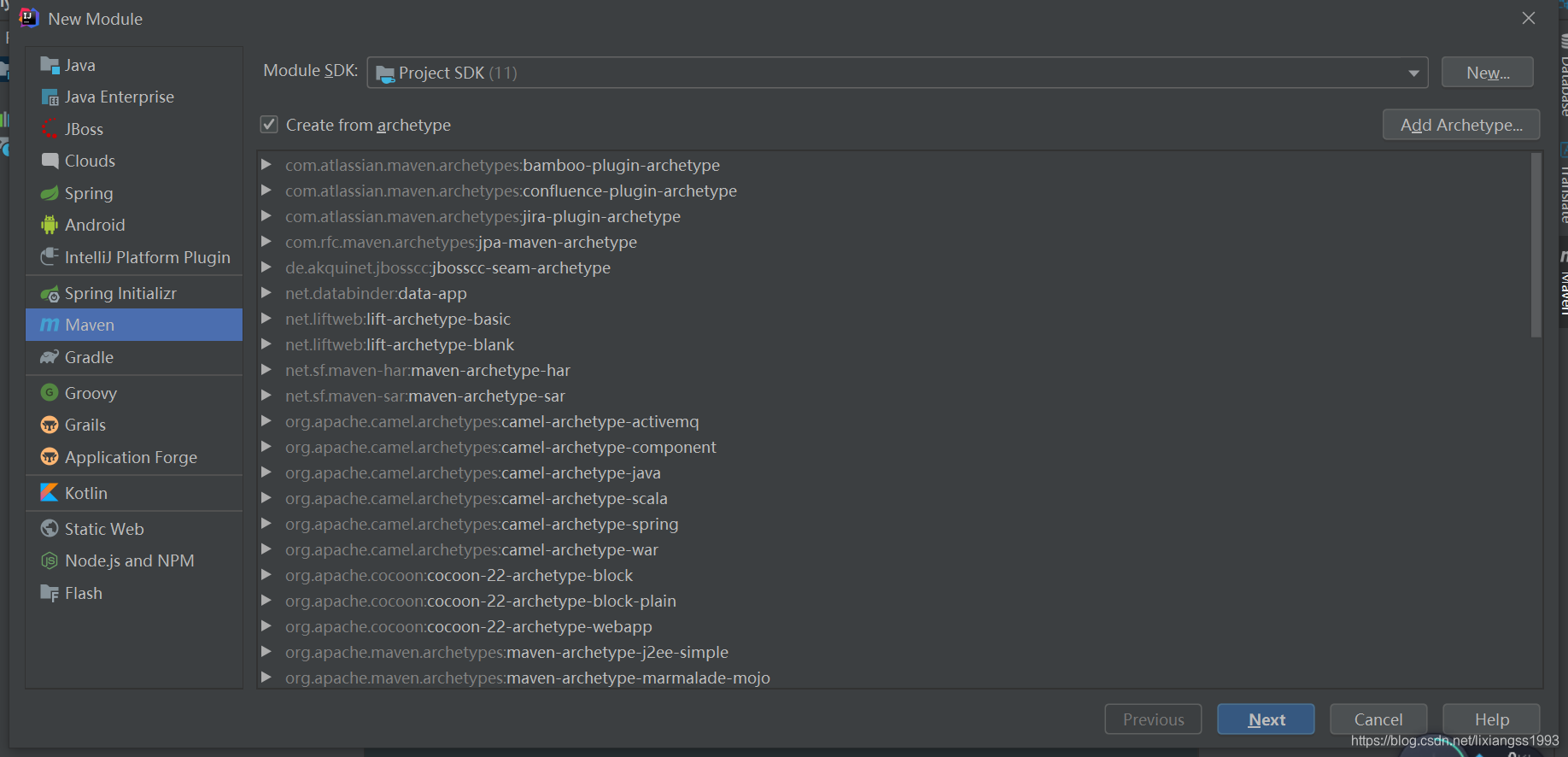This screenshot has width=1568, height=757.
Task: Select the IntelliJ Platform Plugin icon
Action: [50, 257]
